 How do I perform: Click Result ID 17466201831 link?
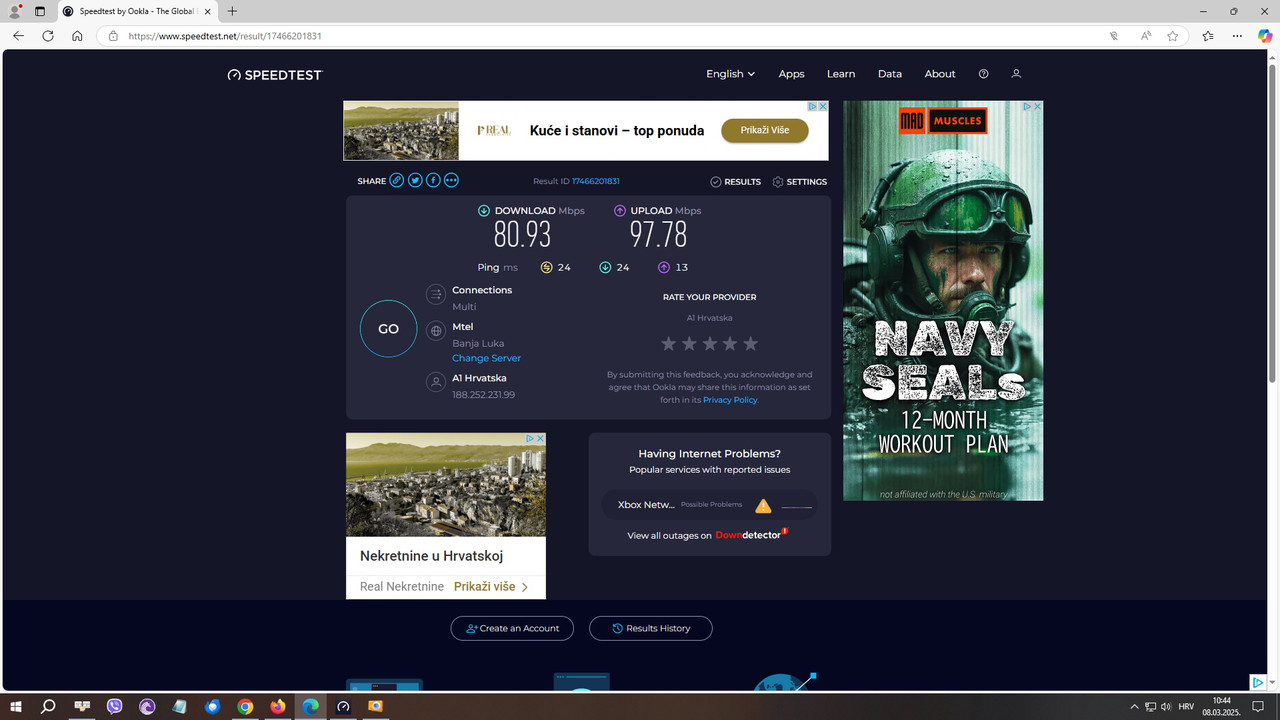click(x=596, y=181)
